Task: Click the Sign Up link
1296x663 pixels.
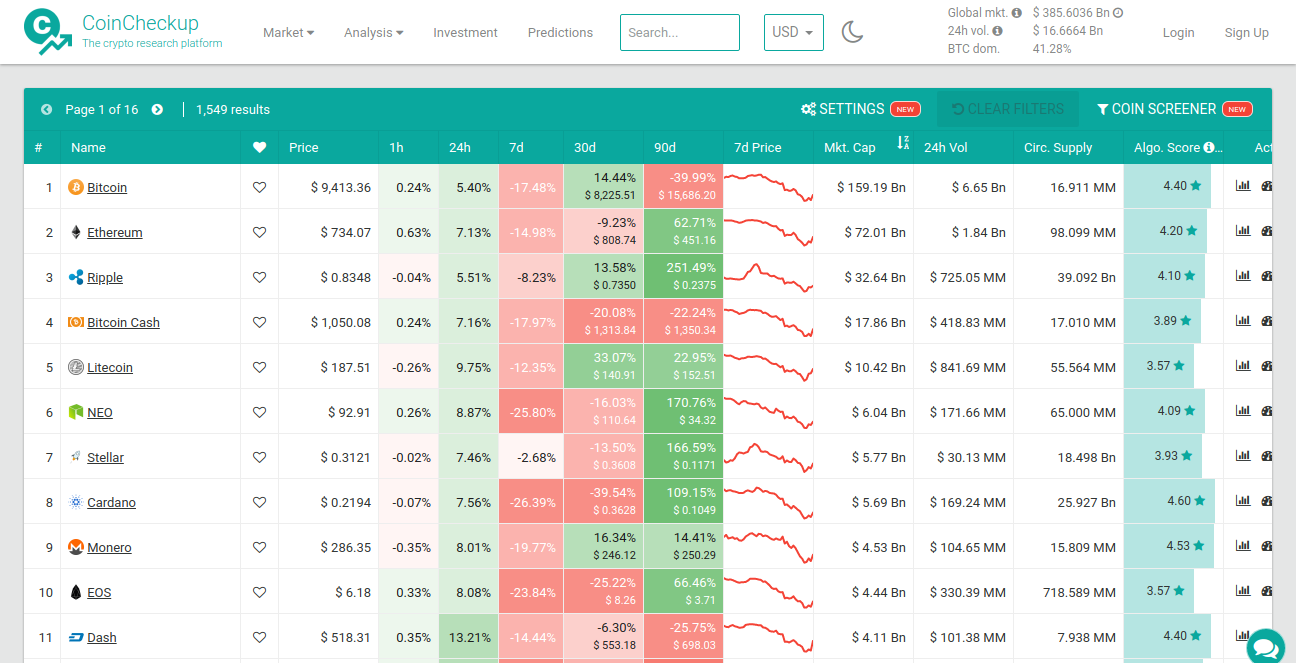Action: pyautogui.click(x=1246, y=32)
